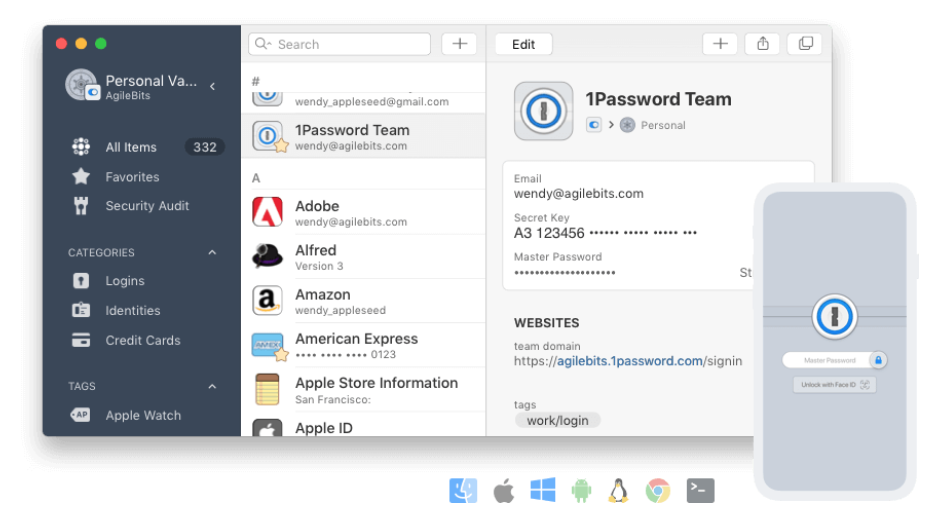Click the Apple logo platform icon

click(504, 491)
